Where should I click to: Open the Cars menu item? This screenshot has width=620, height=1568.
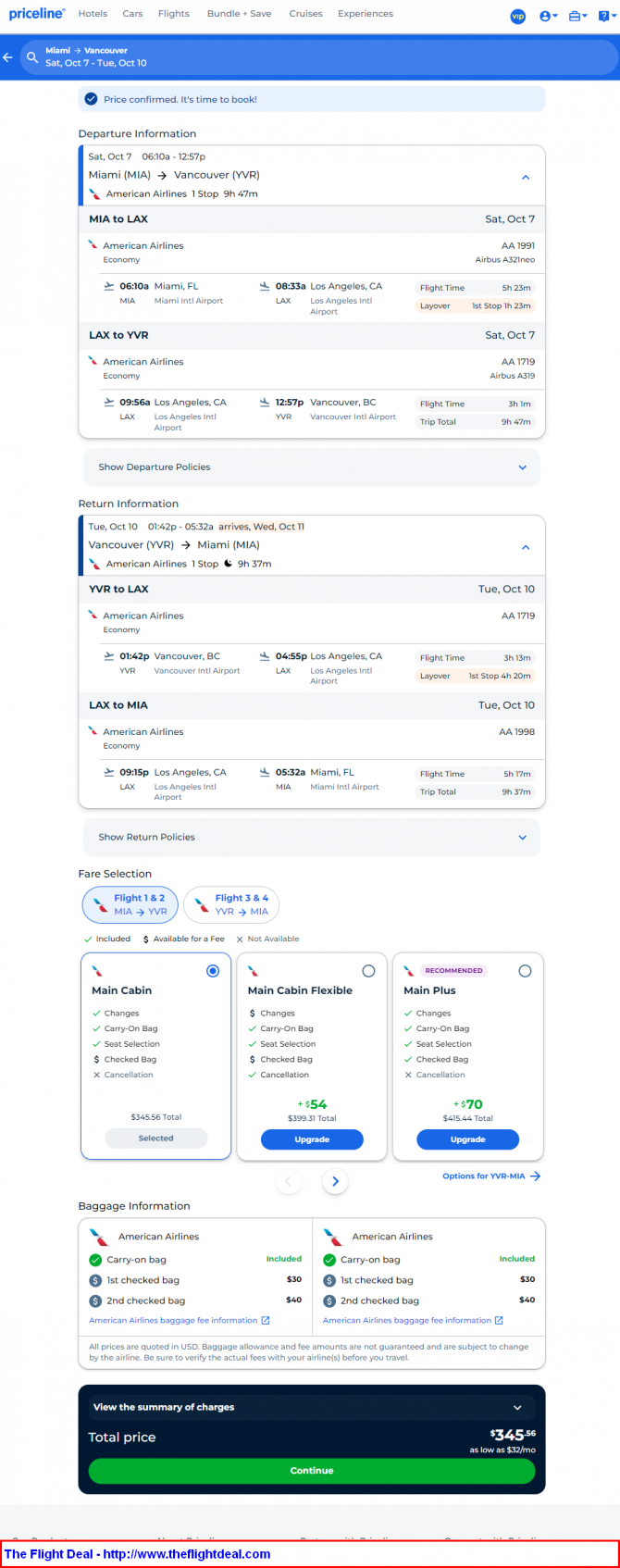[132, 14]
